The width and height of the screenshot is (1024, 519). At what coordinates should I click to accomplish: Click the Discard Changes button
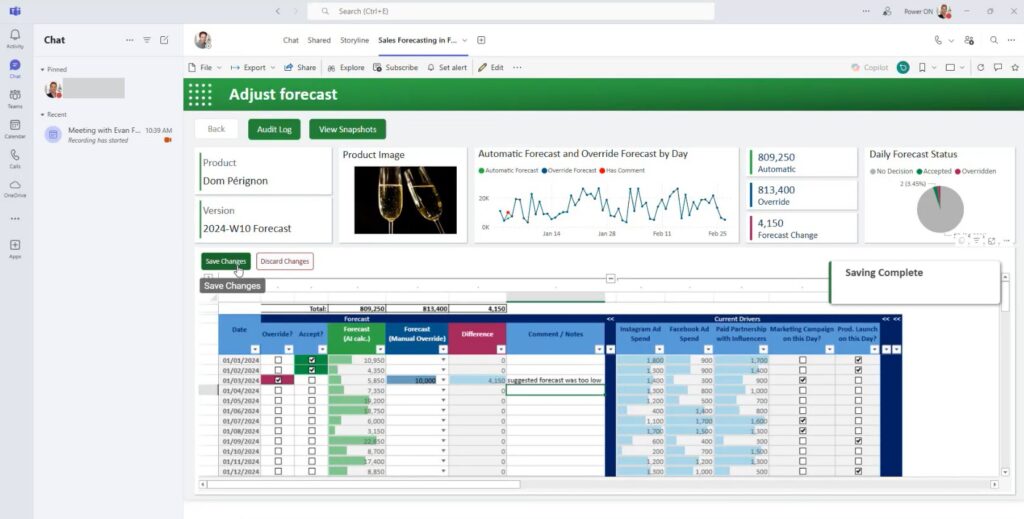pyautogui.click(x=284, y=261)
